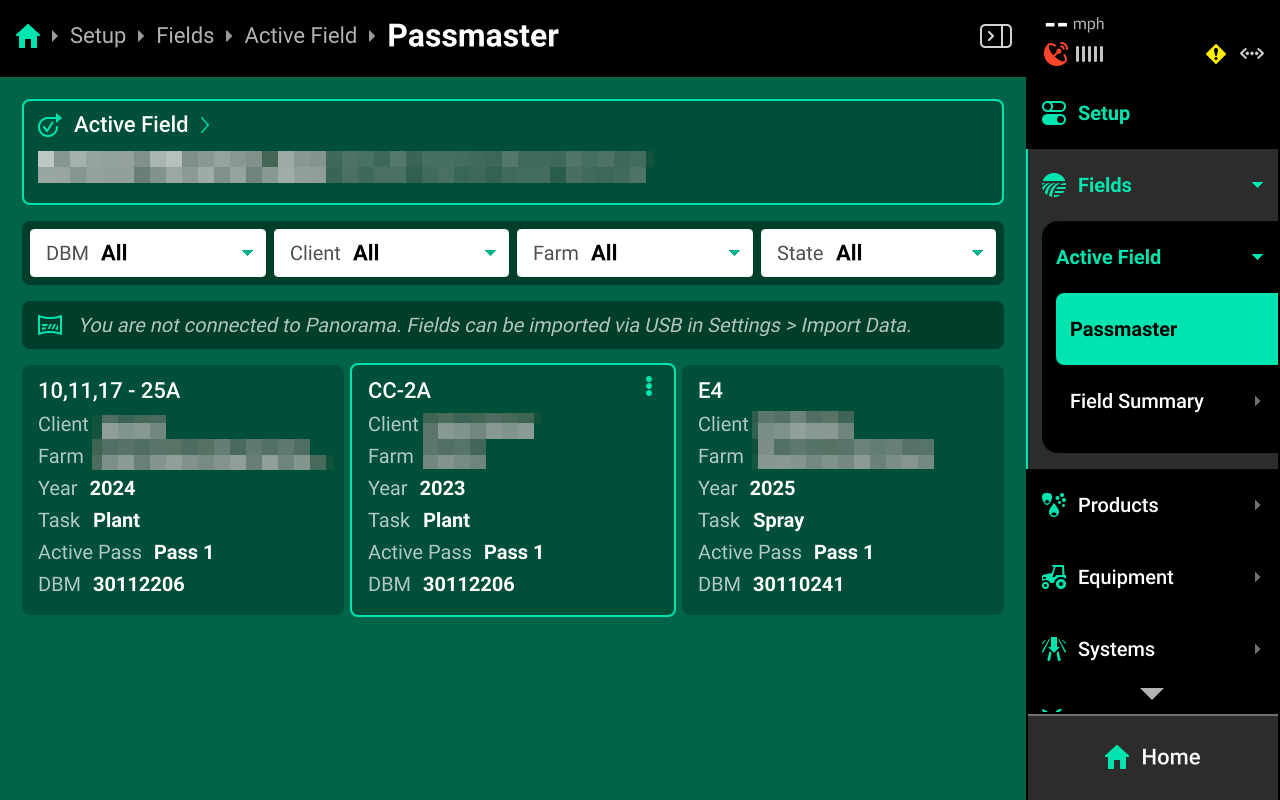Open GPS signal status icon
The image size is (1280, 800).
pos(1055,54)
